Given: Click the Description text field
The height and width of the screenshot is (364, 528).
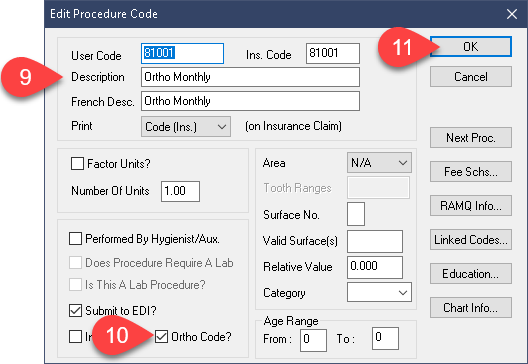Looking at the screenshot, I should tap(250, 77).
